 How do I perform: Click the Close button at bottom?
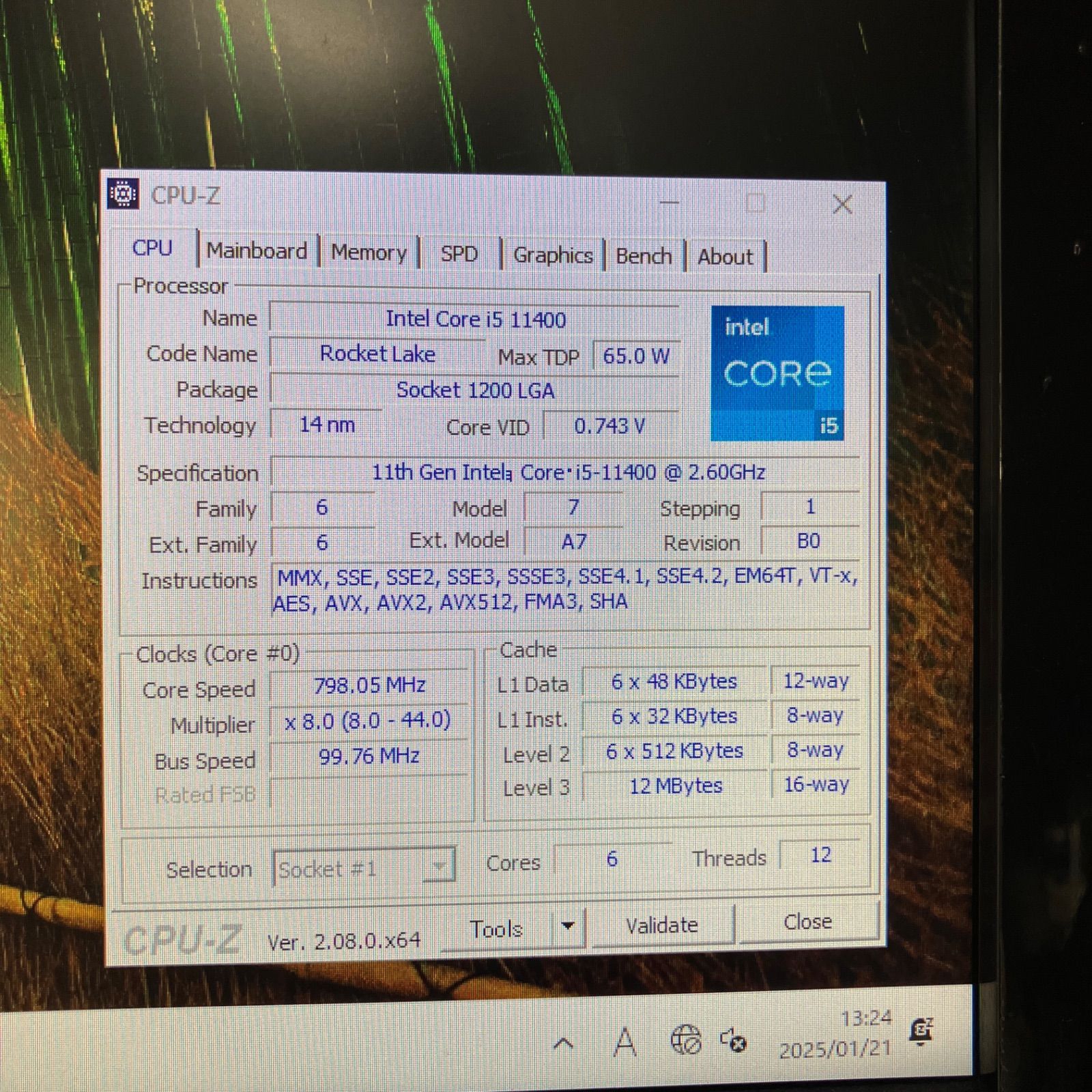point(808,922)
